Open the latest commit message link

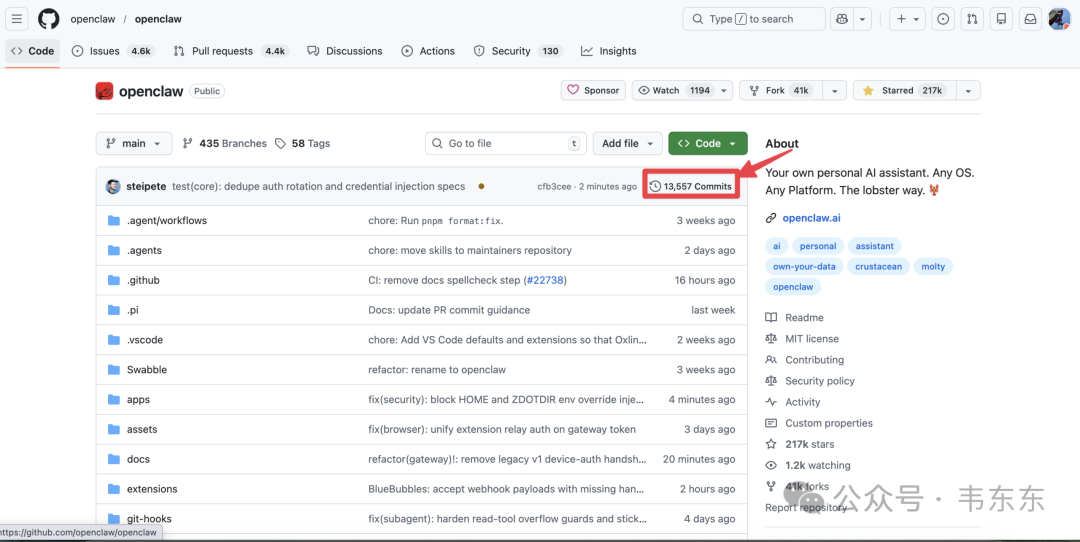tap(319, 187)
